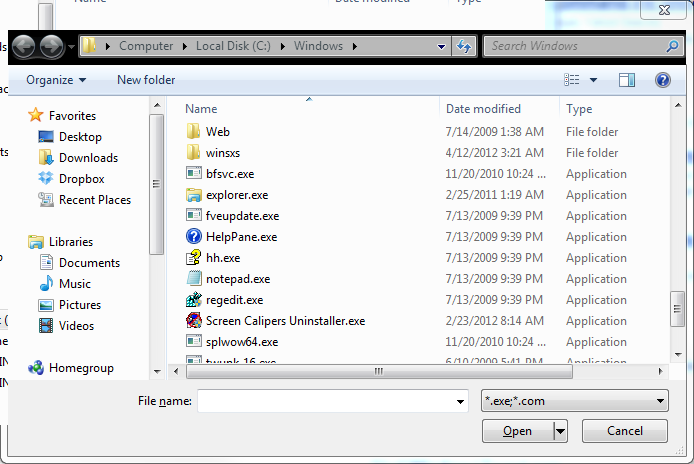Open address bar previous locations dropdown
The width and height of the screenshot is (694, 464).
(441, 46)
